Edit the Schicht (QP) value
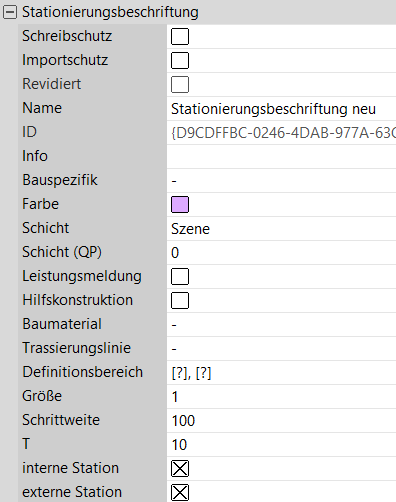396x502 pixels. pyautogui.click(x=281, y=253)
